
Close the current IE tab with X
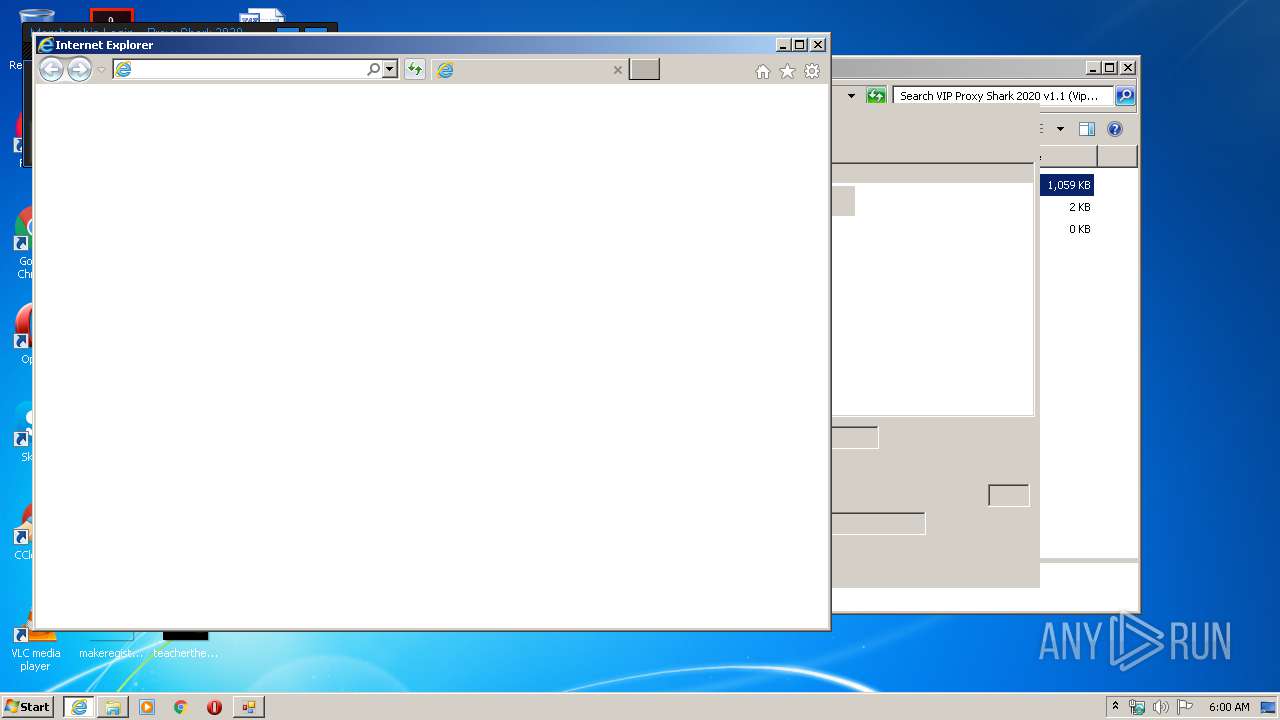click(x=617, y=70)
